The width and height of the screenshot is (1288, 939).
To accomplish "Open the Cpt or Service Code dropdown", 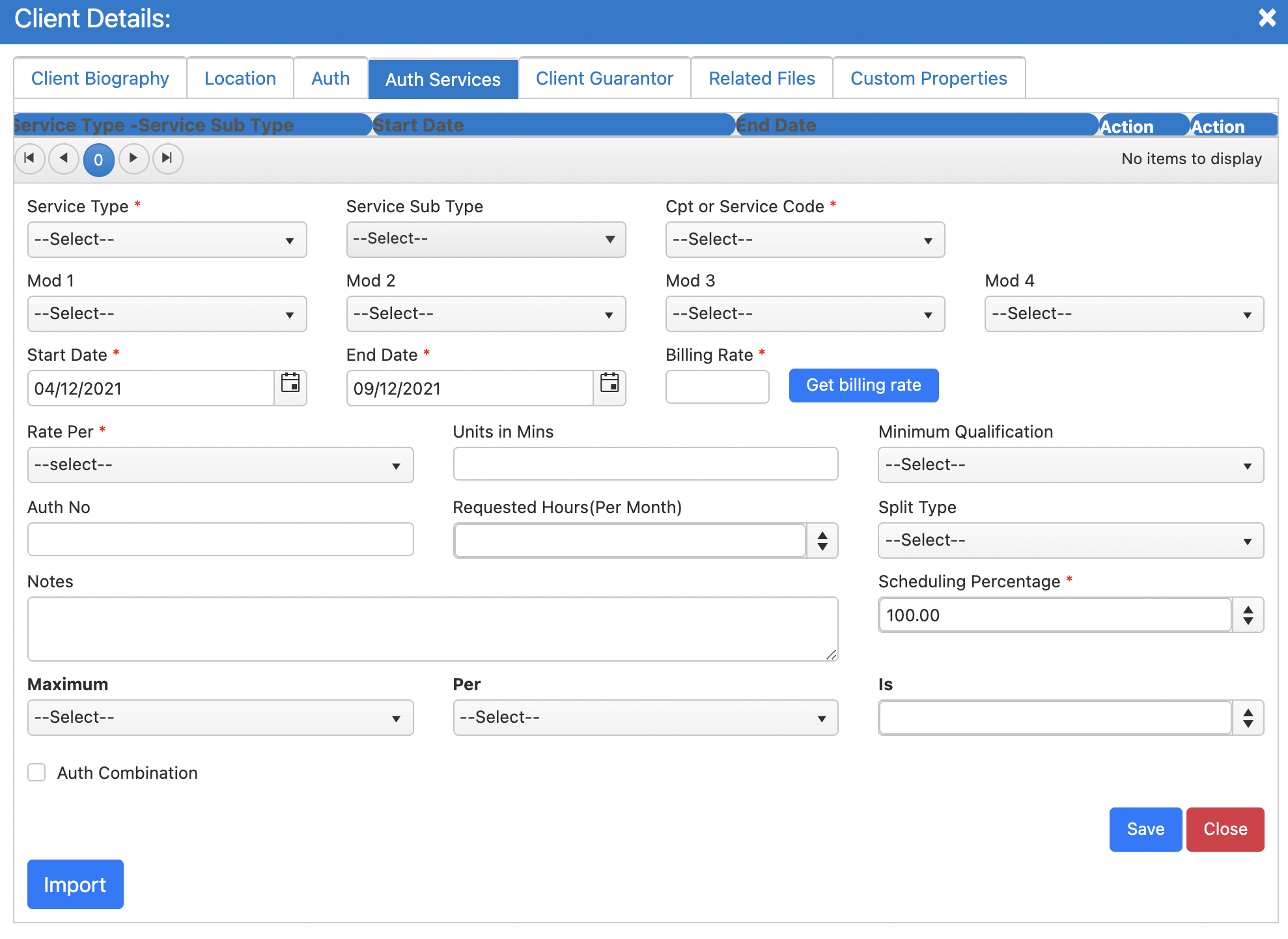I will coord(805,240).
